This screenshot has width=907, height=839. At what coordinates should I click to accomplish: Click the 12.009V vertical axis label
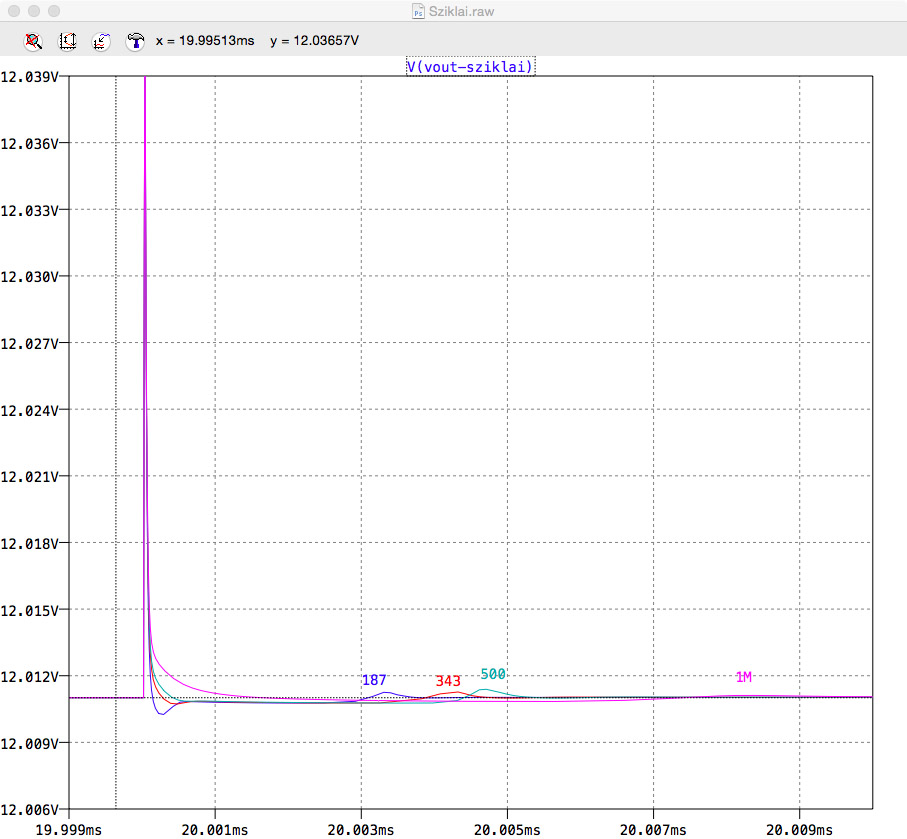pos(30,744)
